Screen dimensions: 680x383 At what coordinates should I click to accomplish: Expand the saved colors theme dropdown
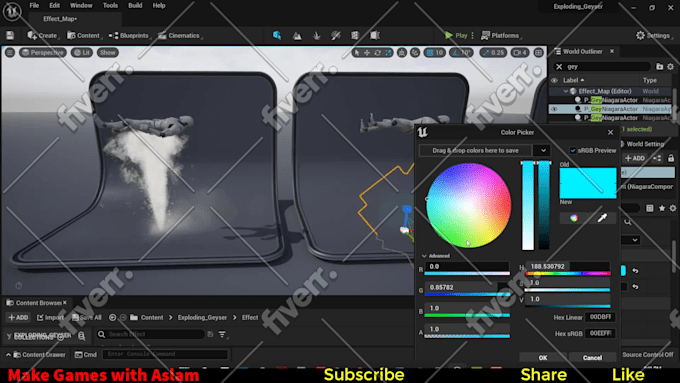tap(543, 151)
